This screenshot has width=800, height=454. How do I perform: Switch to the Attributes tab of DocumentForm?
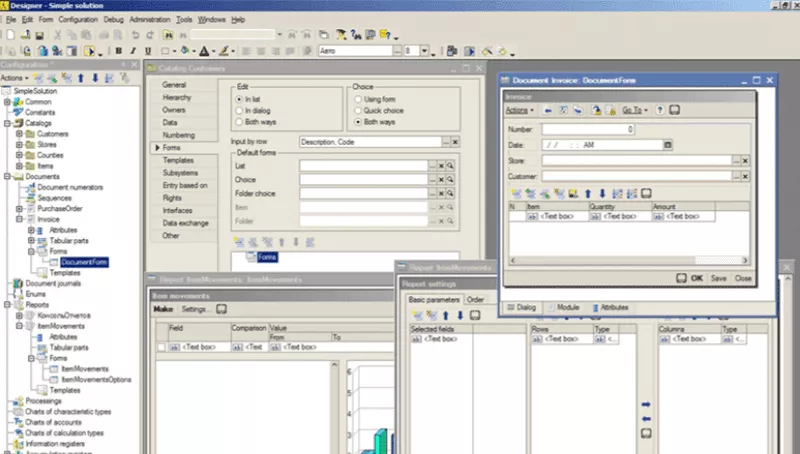click(x=610, y=307)
